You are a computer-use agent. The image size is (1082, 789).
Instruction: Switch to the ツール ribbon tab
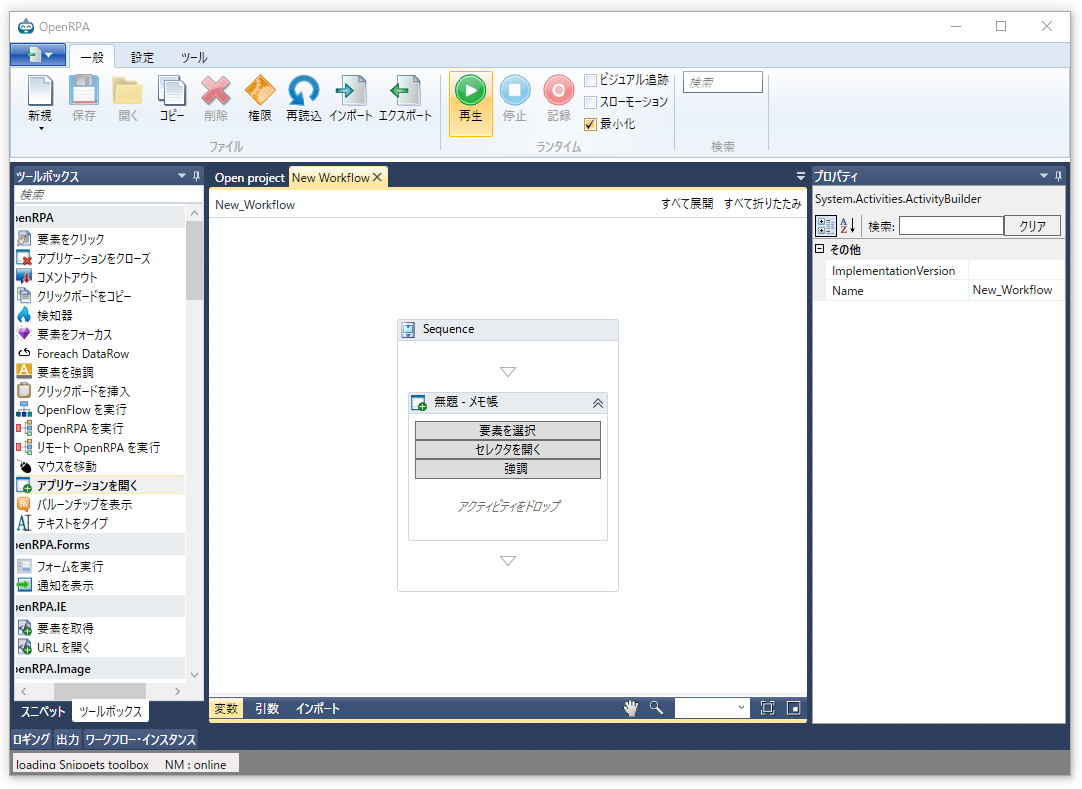[x=194, y=57]
